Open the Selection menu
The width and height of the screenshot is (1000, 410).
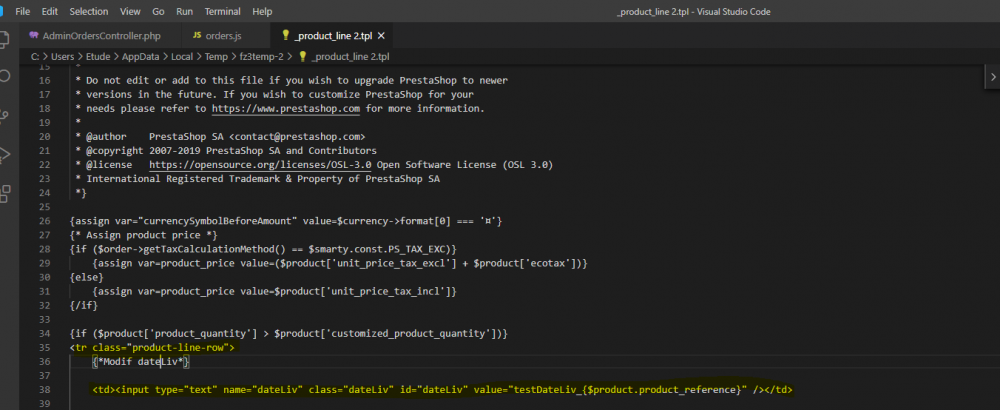pos(89,11)
